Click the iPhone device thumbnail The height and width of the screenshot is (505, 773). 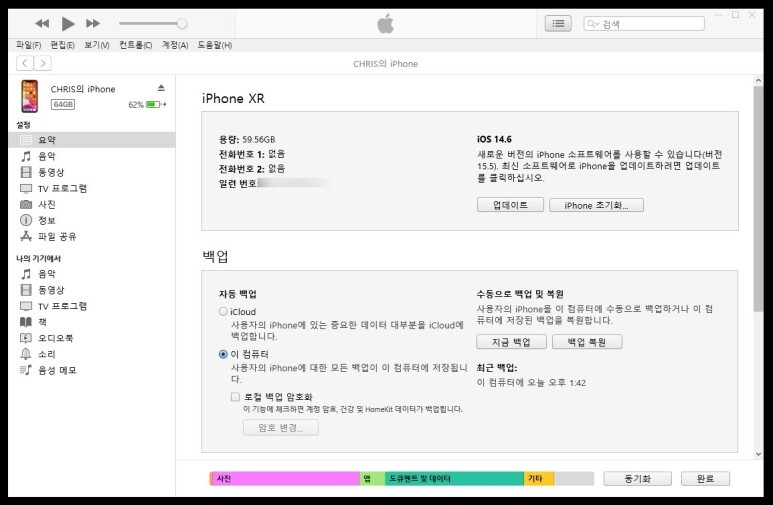[30, 96]
